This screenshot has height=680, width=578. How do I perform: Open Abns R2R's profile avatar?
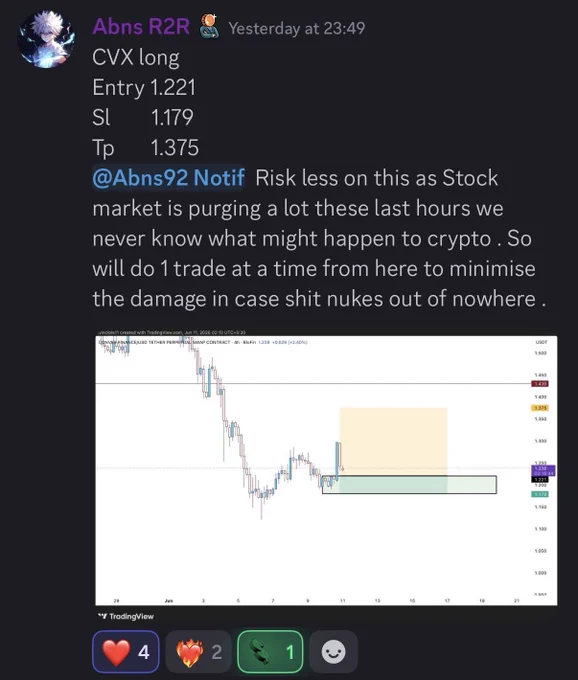46,39
